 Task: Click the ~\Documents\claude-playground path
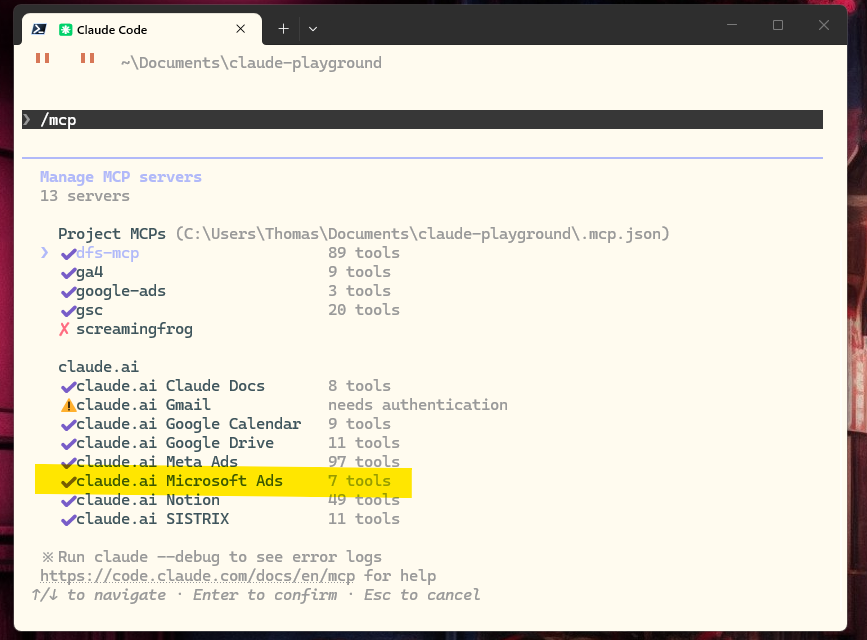coord(251,63)
